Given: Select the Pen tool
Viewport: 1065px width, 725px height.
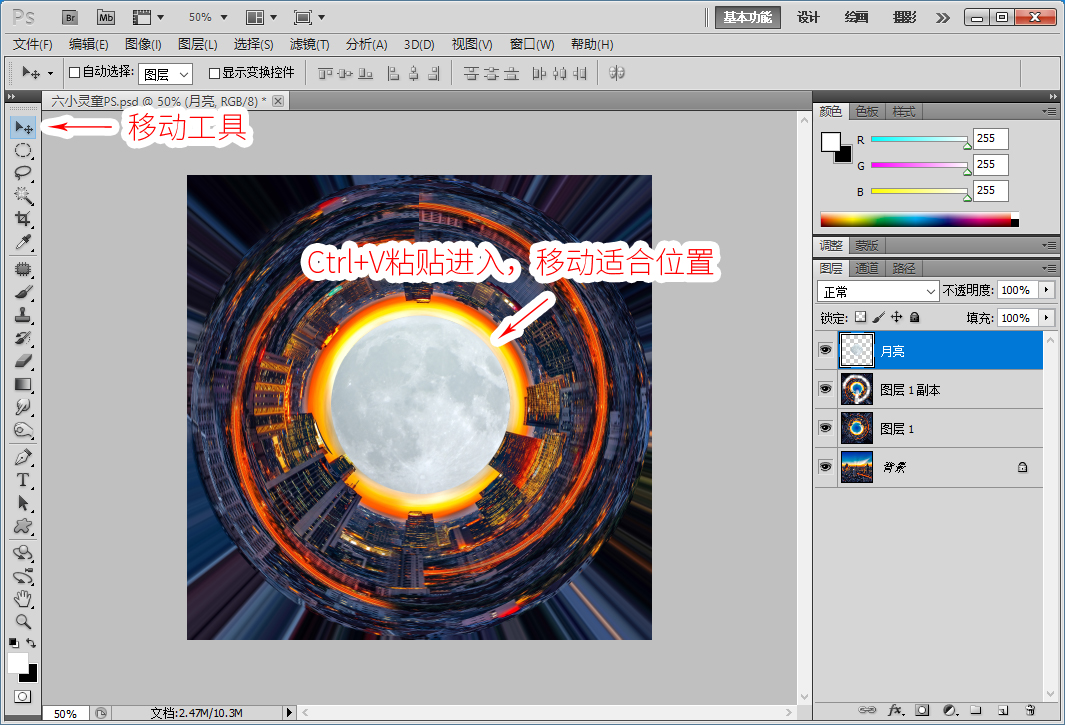Looking at the screenshot, I should 23,457.
